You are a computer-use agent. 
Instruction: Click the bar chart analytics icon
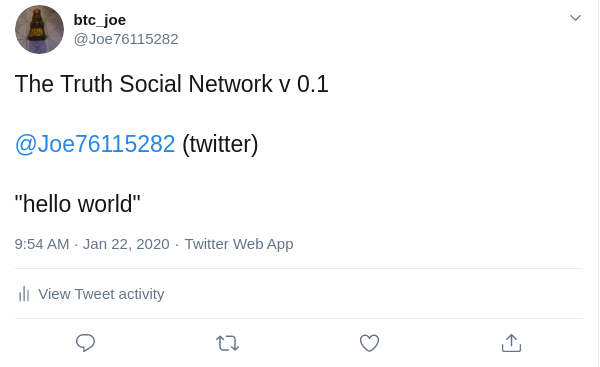pyautogui.click(x=24, y=294)
